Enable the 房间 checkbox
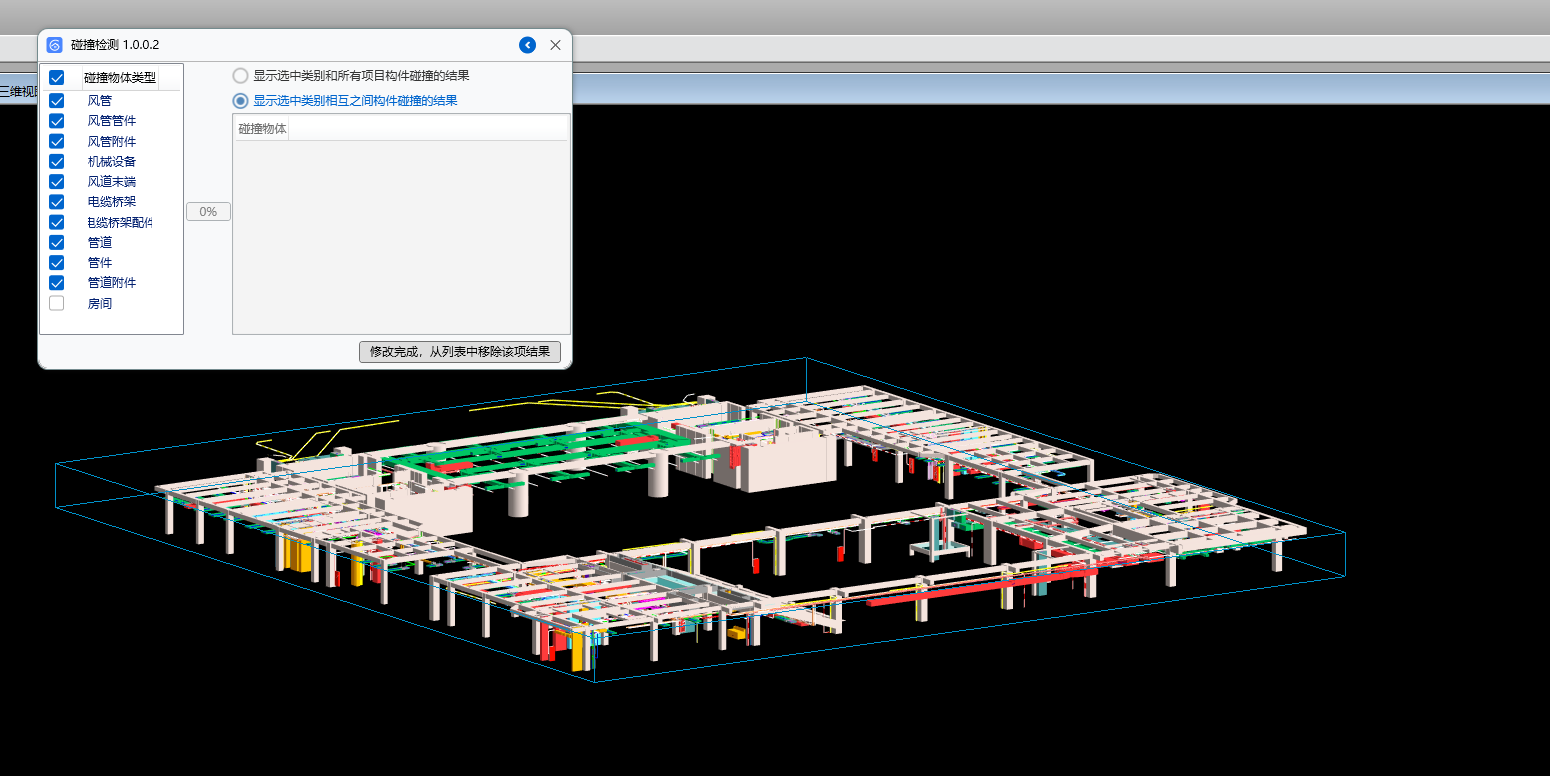 click(57, 303)
